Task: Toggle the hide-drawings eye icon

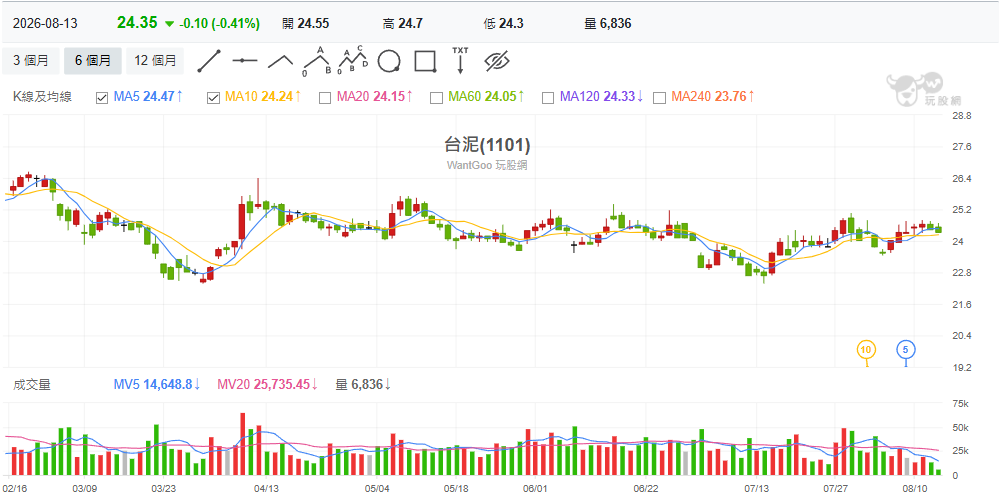Action: coord(497,61)
